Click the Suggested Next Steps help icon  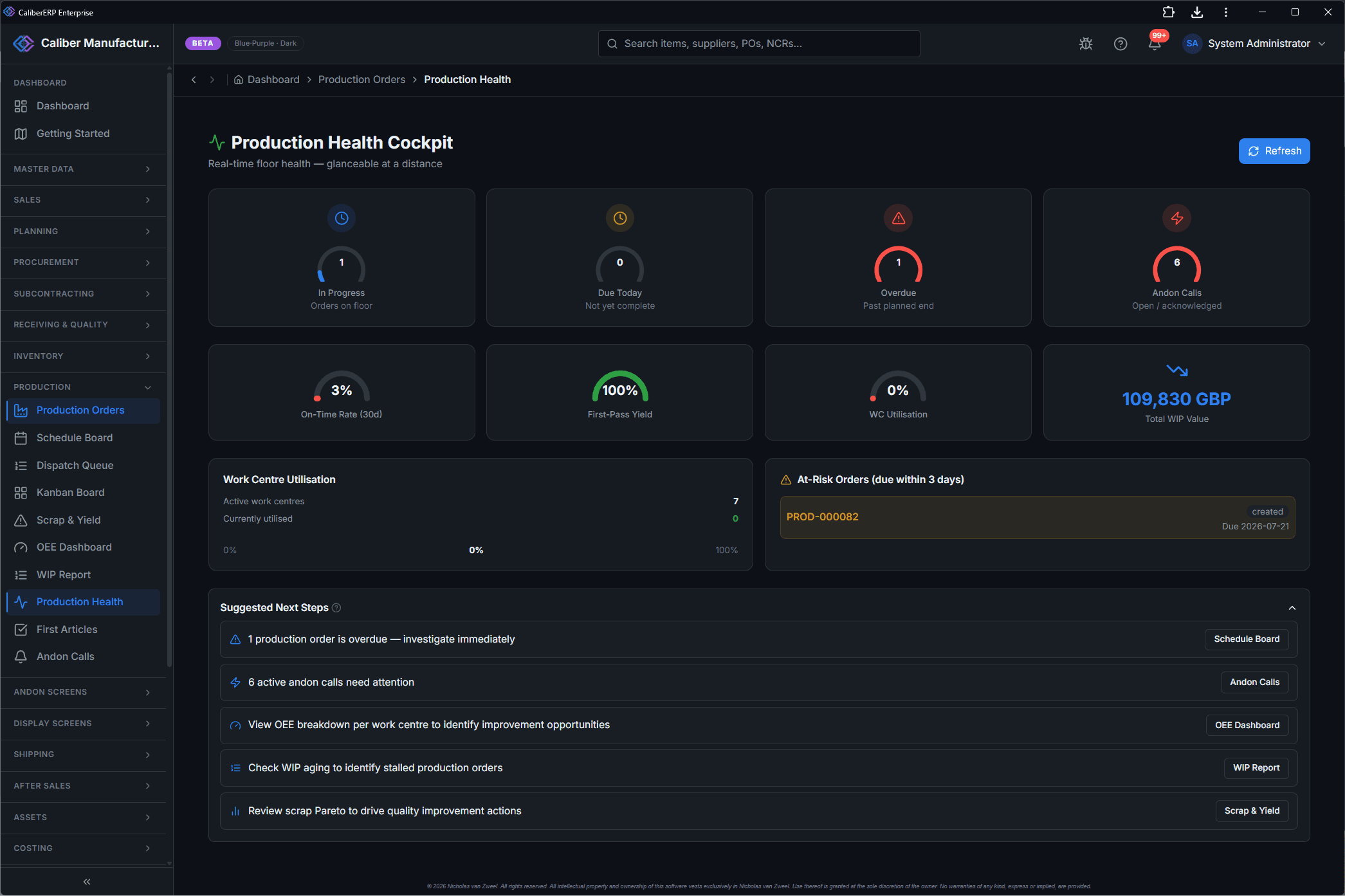pyautogui.click(x=336, y=608)
